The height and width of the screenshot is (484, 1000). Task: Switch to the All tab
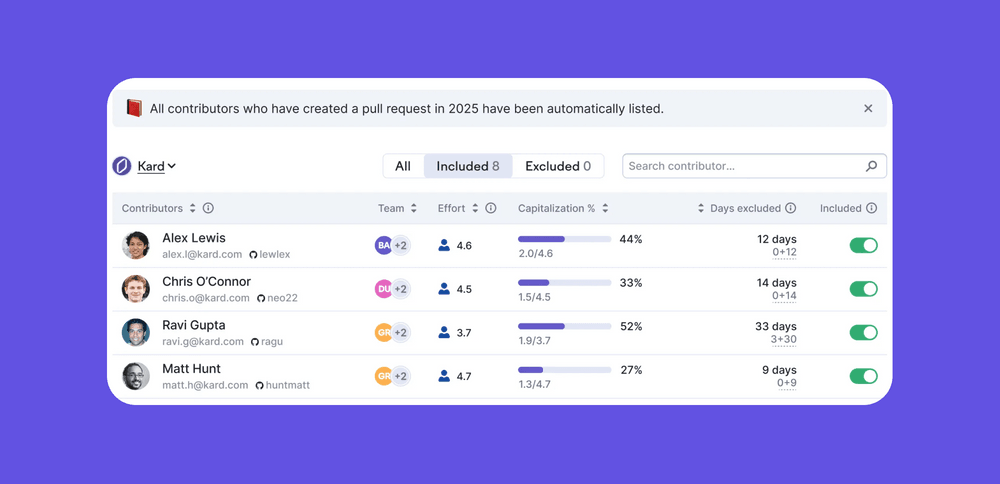403,166
